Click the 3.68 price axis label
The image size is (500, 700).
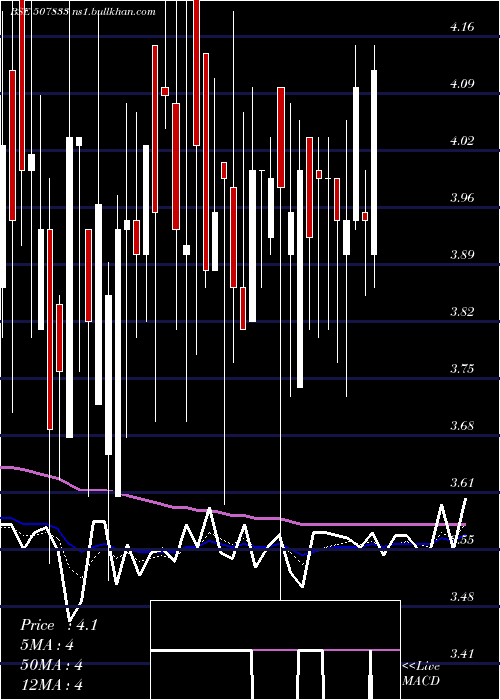[462, 425]
